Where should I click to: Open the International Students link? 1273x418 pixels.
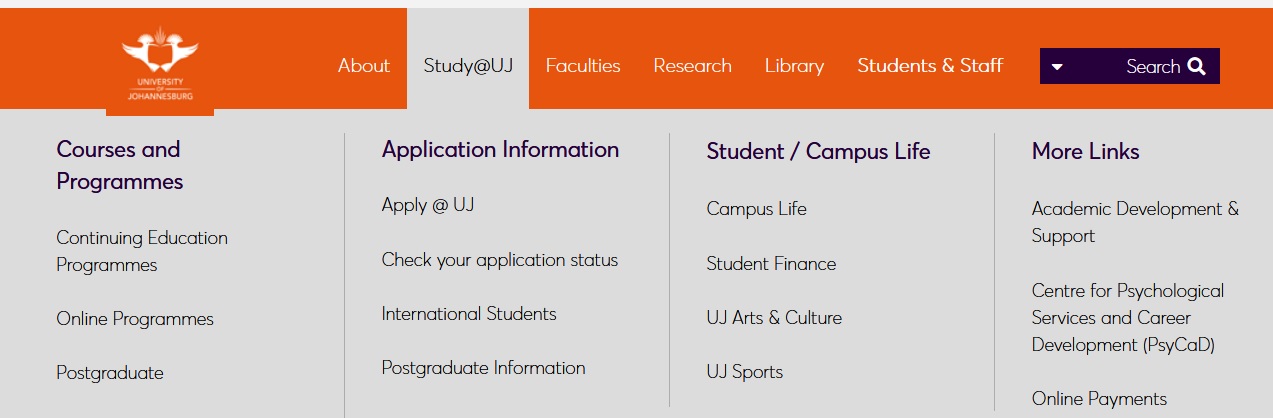(469, 314)
